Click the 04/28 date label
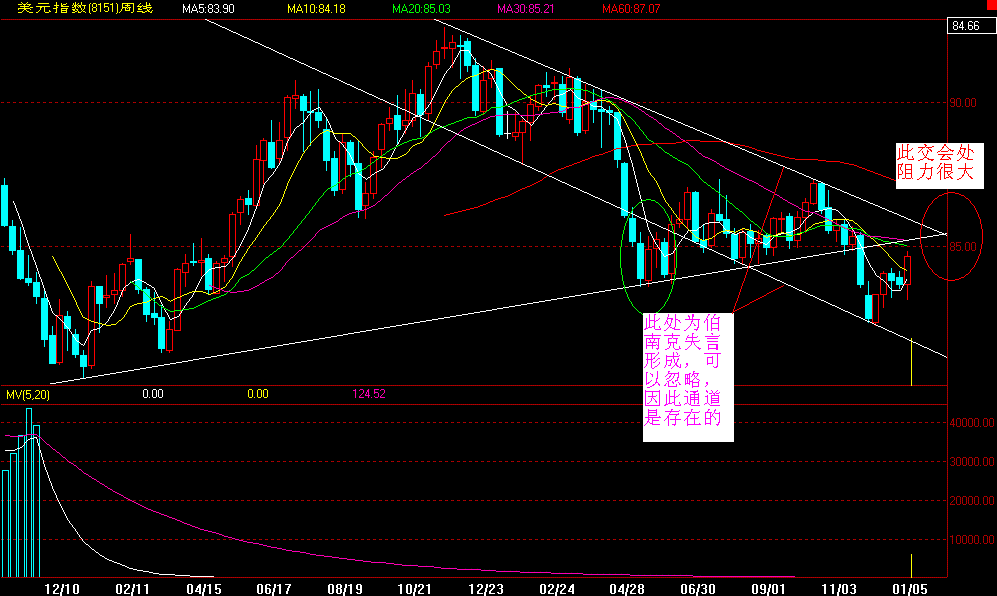The image size is (997, 596). pyautogui.click(x=627, y=589)
